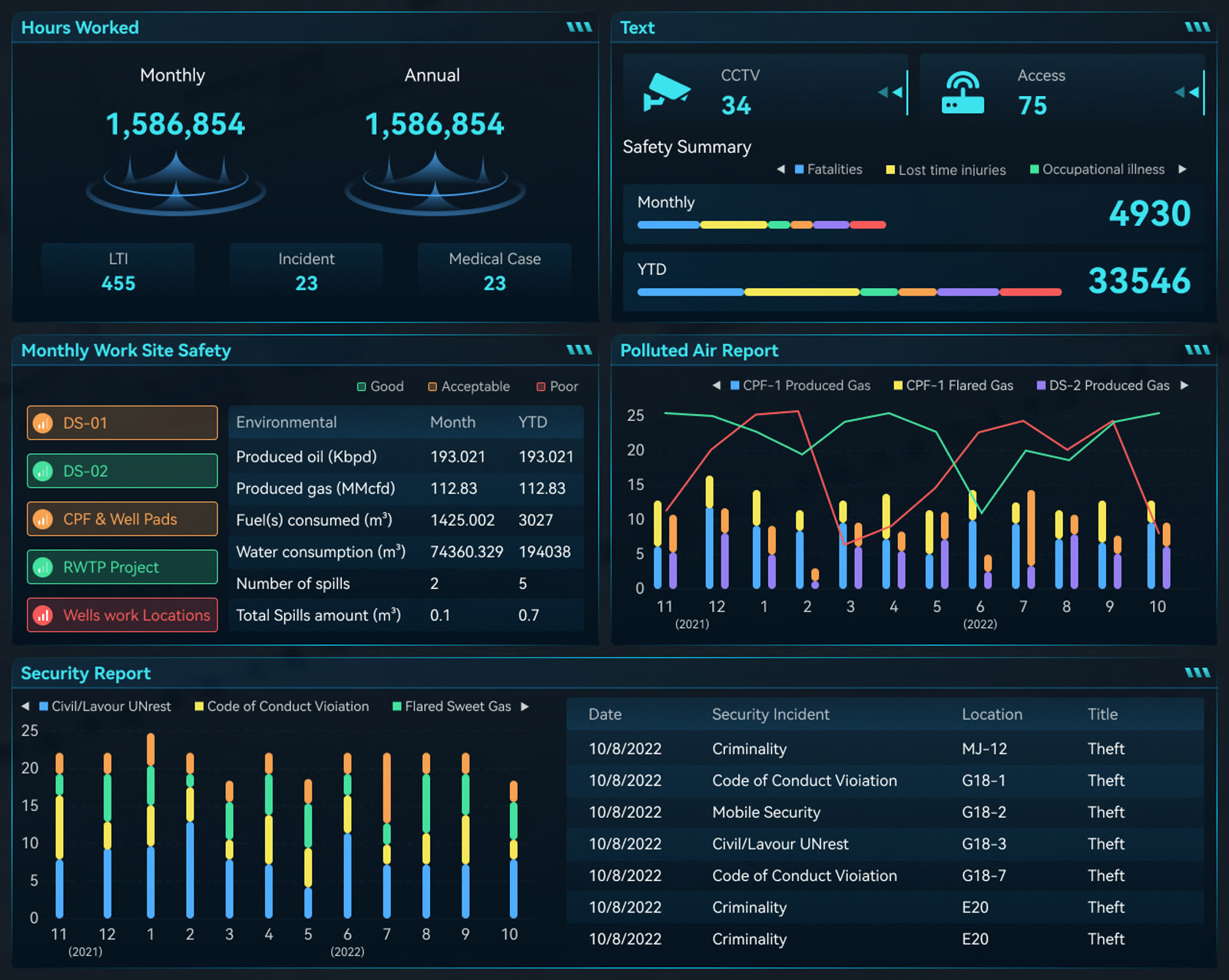Viewport: 1229px width, 980px height.
Task: Toggle Occupational illness legend series
Action: tap(1097, 169)
